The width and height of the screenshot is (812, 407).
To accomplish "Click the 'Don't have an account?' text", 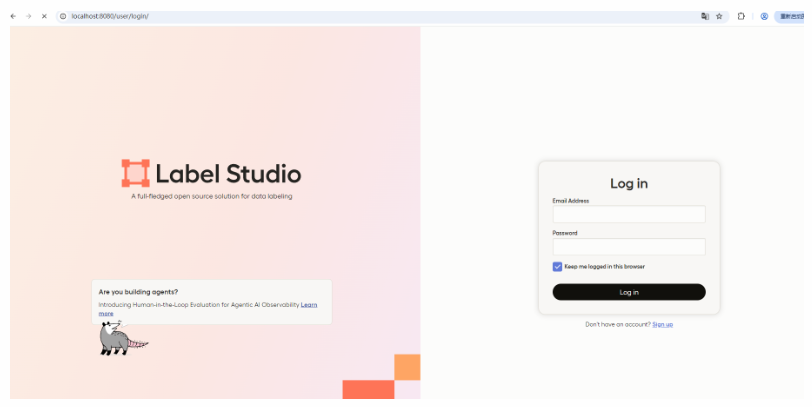I will click(618, 324).
